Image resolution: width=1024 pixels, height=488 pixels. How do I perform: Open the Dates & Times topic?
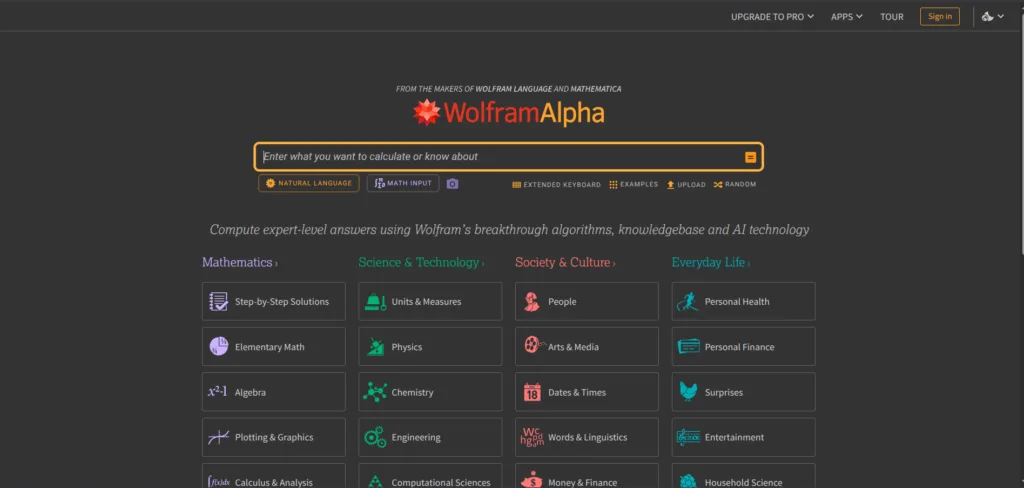pyautogui.click(x=586, y=392)
